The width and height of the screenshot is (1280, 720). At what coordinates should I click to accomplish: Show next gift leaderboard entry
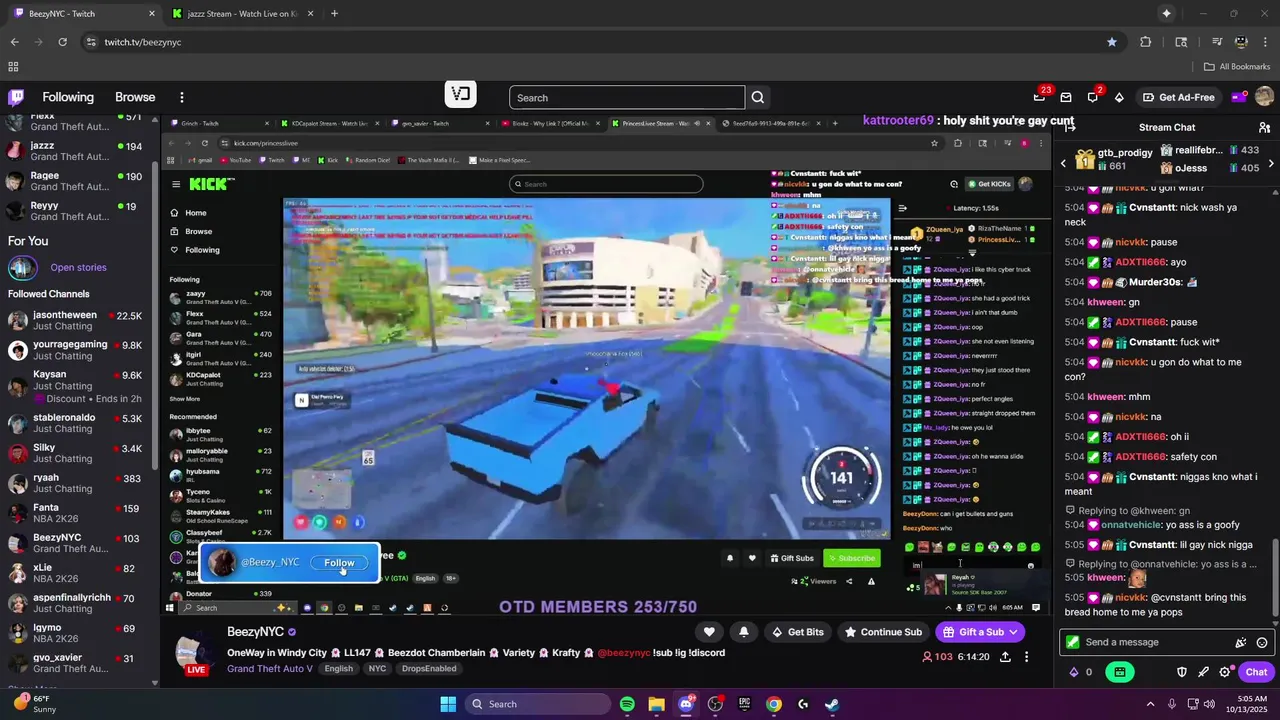click(x=1271, y=163)
